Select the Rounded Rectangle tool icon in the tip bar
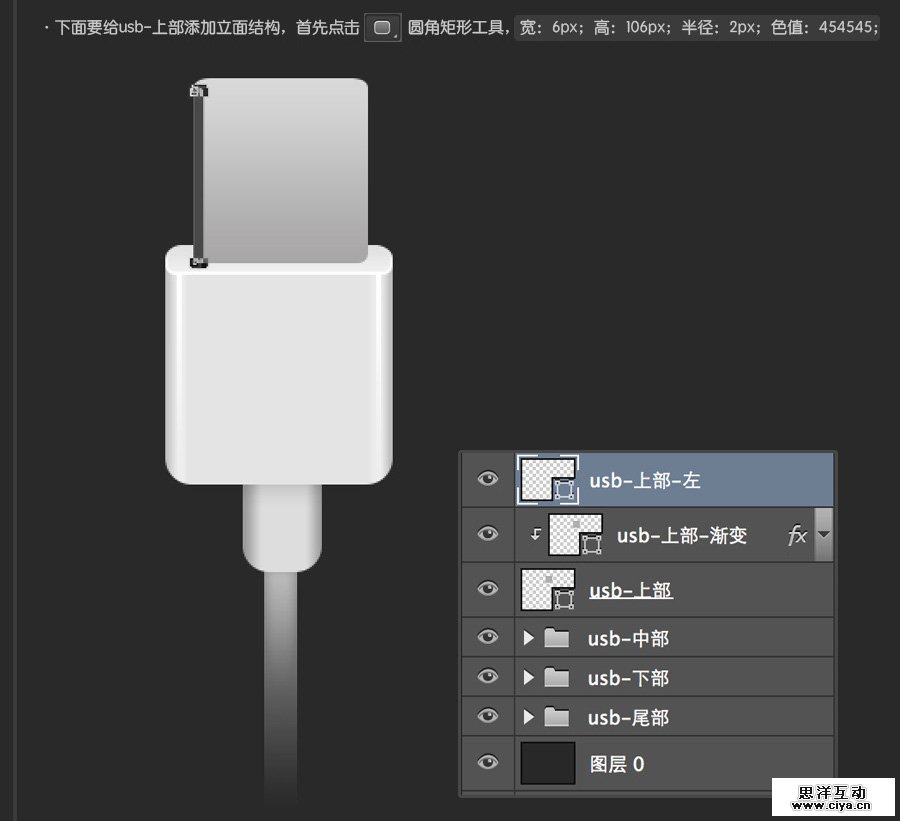 (384, 28)
